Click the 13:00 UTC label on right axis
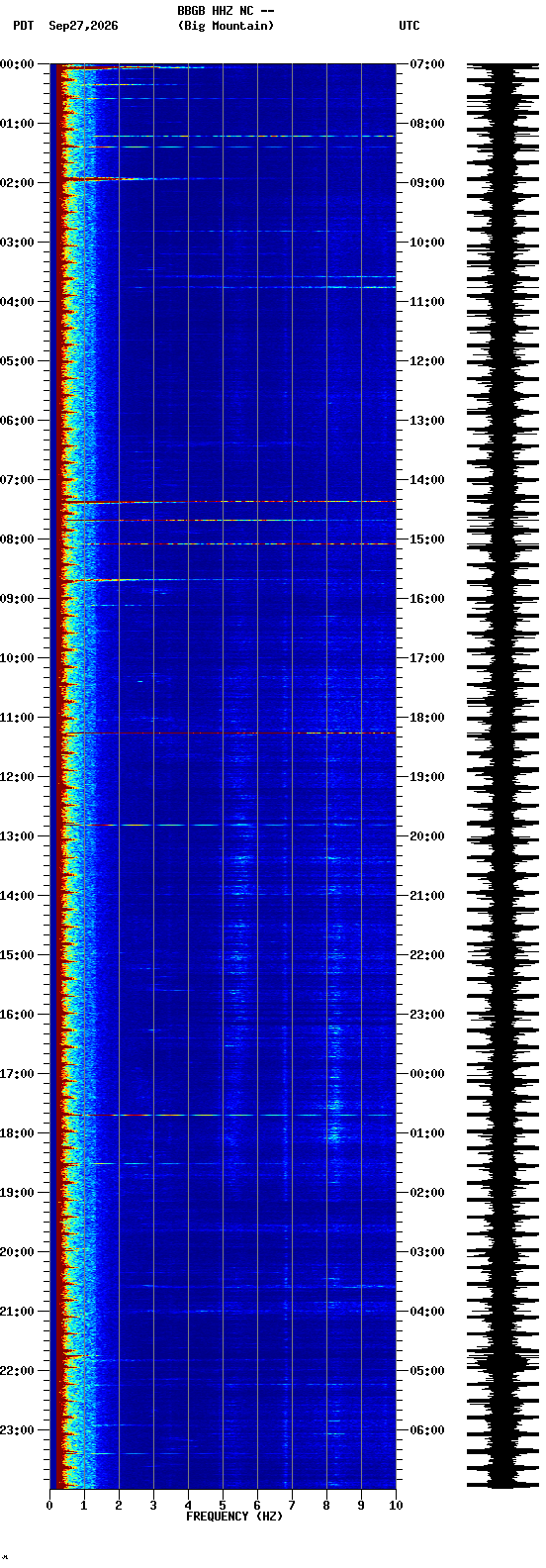 click(x=426, y=421)
